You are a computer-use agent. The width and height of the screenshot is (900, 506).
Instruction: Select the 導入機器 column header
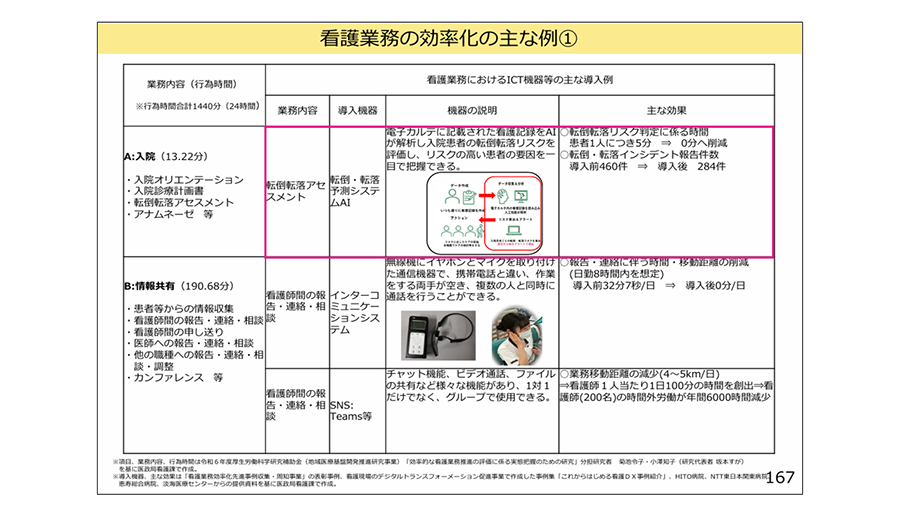pyautogui.click(x=354, y=110)
